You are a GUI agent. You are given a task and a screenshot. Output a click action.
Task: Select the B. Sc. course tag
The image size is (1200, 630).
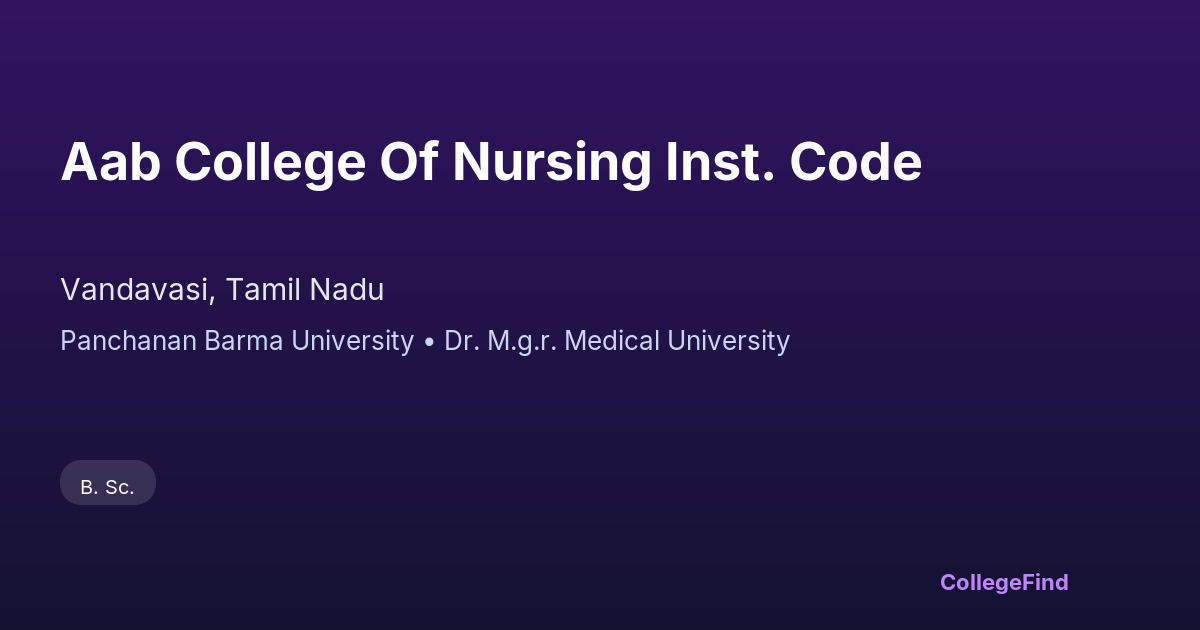click(107, 487)
